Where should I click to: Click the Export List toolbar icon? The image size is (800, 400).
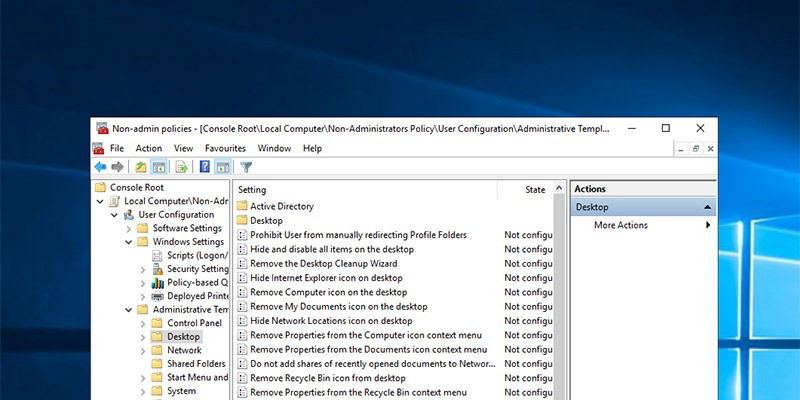point(181,167)
